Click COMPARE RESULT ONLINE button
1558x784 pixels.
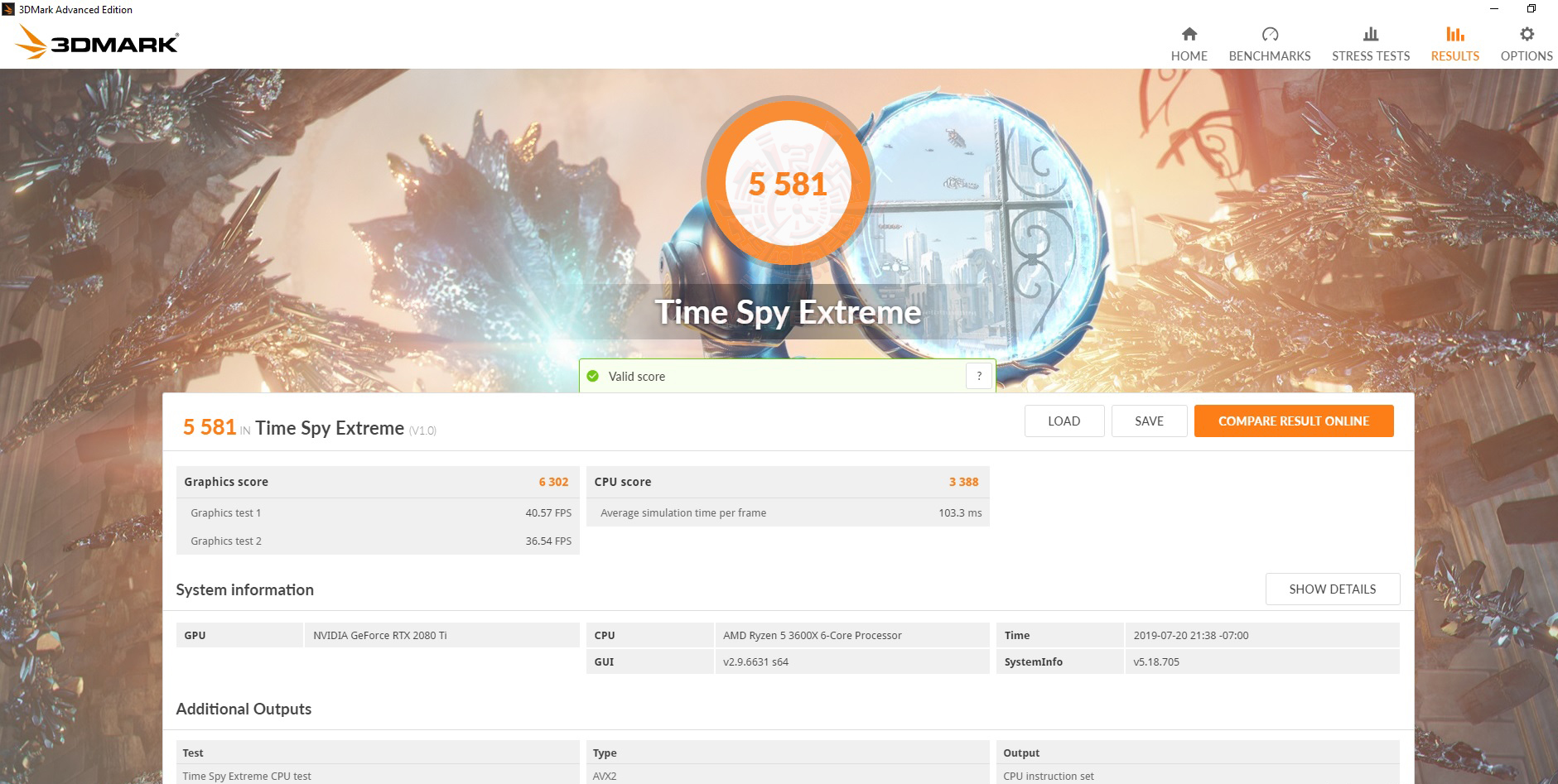[1294, 421]
